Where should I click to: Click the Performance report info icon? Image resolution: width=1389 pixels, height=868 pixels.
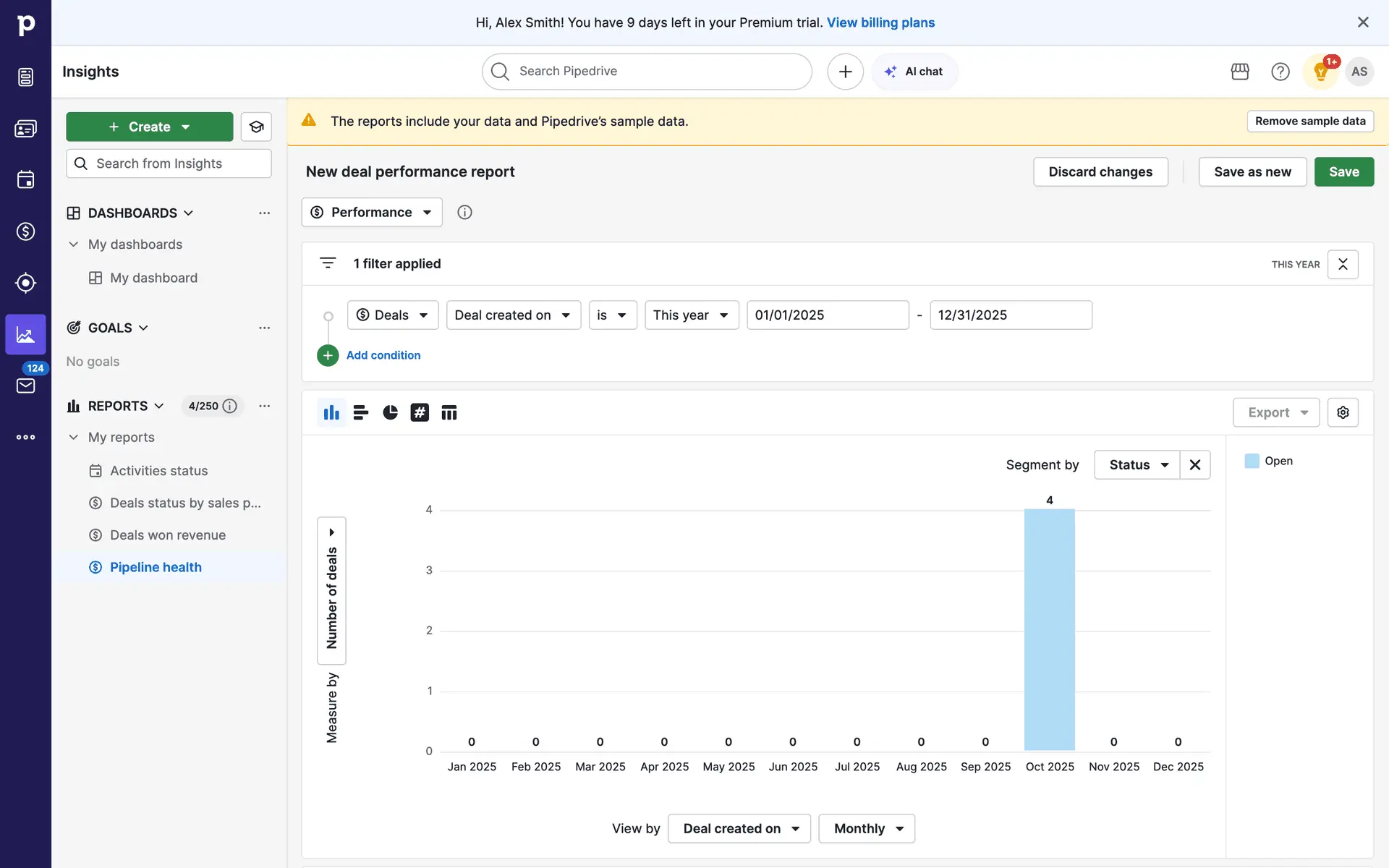point(464,212)
